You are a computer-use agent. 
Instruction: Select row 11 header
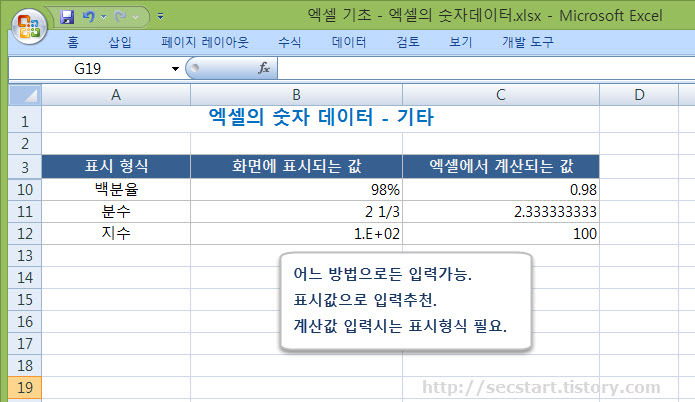click(25, 212)
